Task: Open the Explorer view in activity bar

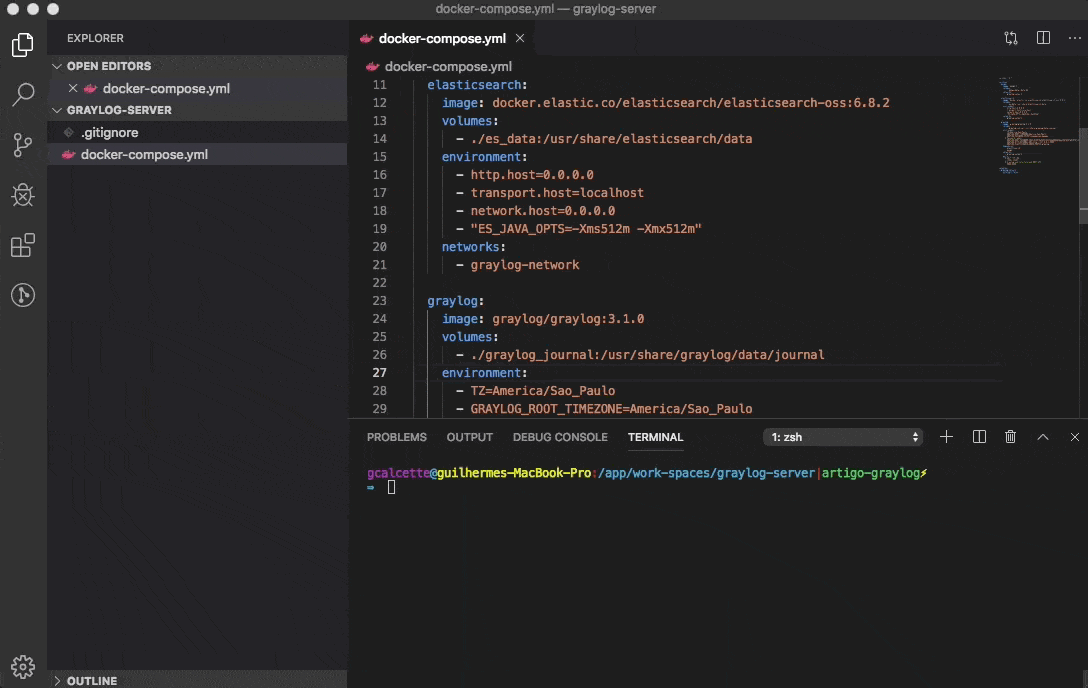Action: 23,45
